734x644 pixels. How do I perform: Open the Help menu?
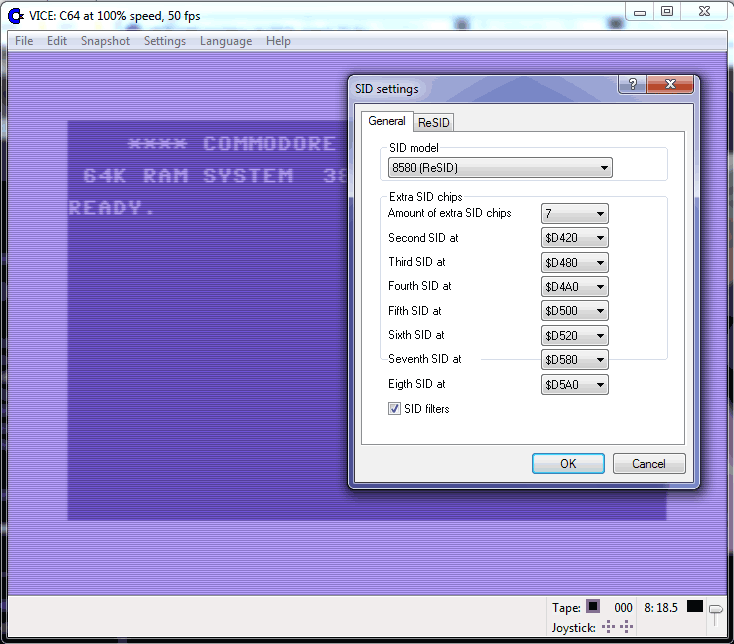click(279, 41)
